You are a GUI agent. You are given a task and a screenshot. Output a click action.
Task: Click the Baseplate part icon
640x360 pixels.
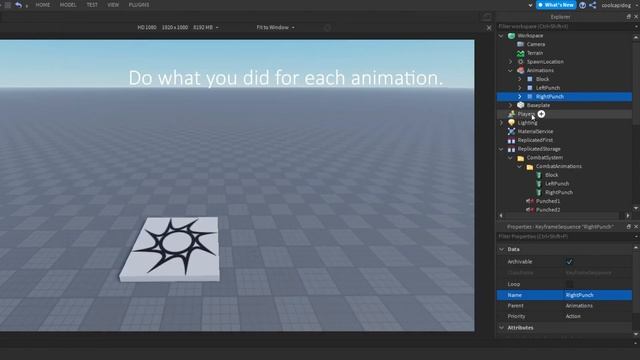520,105
